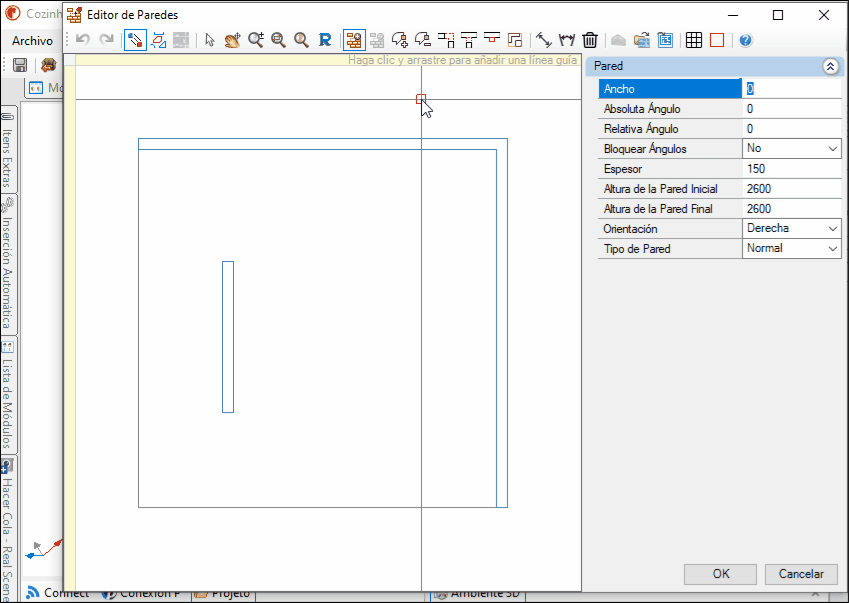Click the Undo arrow in Editor de Paredes toolbar

[82, 40]
